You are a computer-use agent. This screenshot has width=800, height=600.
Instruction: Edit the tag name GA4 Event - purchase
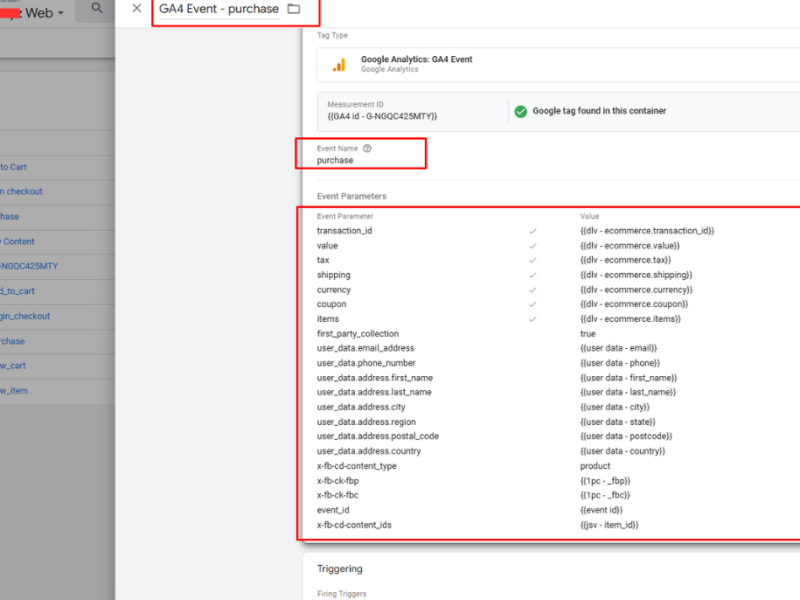[219, 9]
